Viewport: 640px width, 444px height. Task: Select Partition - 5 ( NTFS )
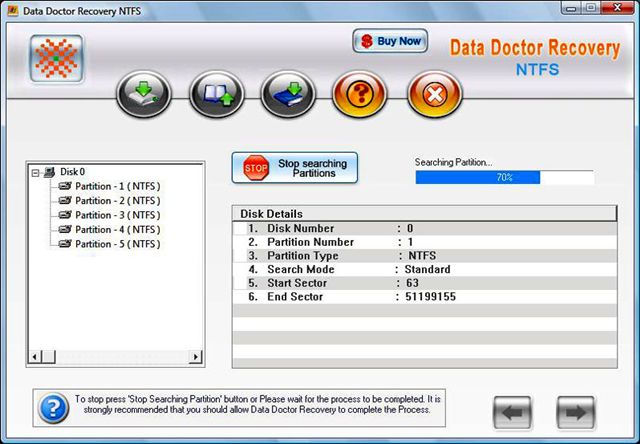(x=118, y=244)
